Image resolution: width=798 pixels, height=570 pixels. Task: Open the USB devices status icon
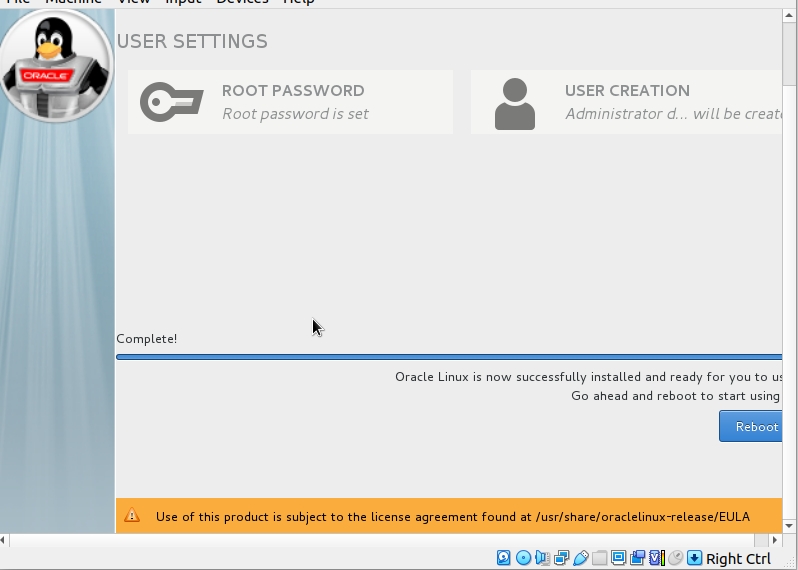[x=581, y=558]
